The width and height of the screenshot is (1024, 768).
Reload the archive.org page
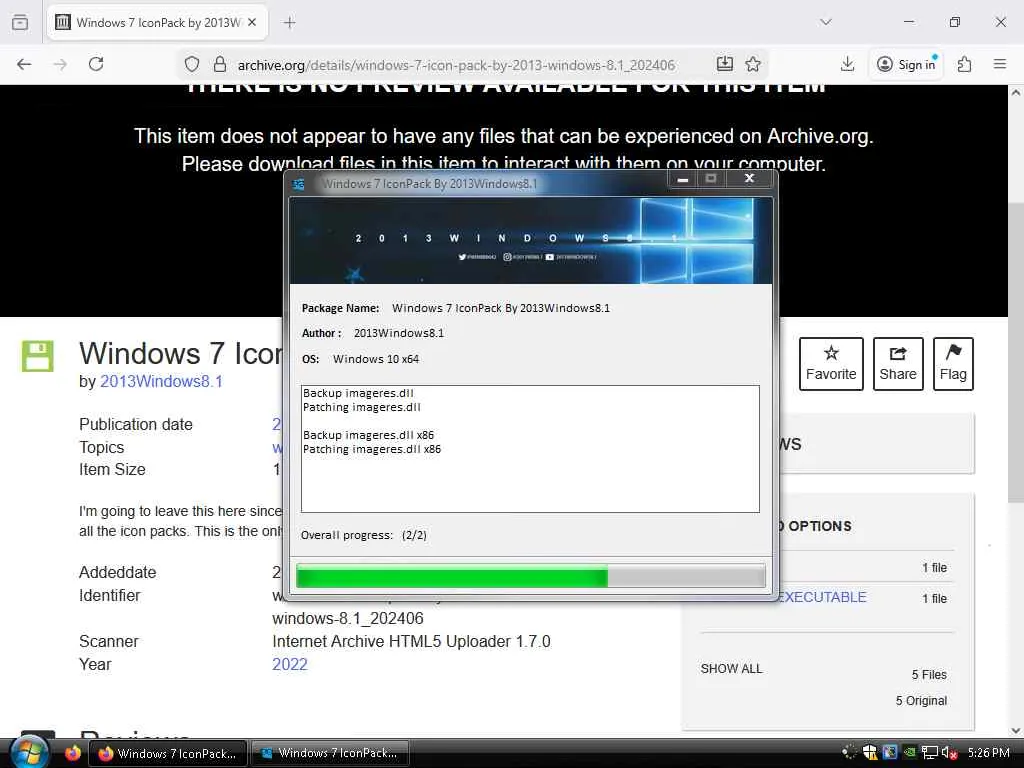(x=96, y=64)
